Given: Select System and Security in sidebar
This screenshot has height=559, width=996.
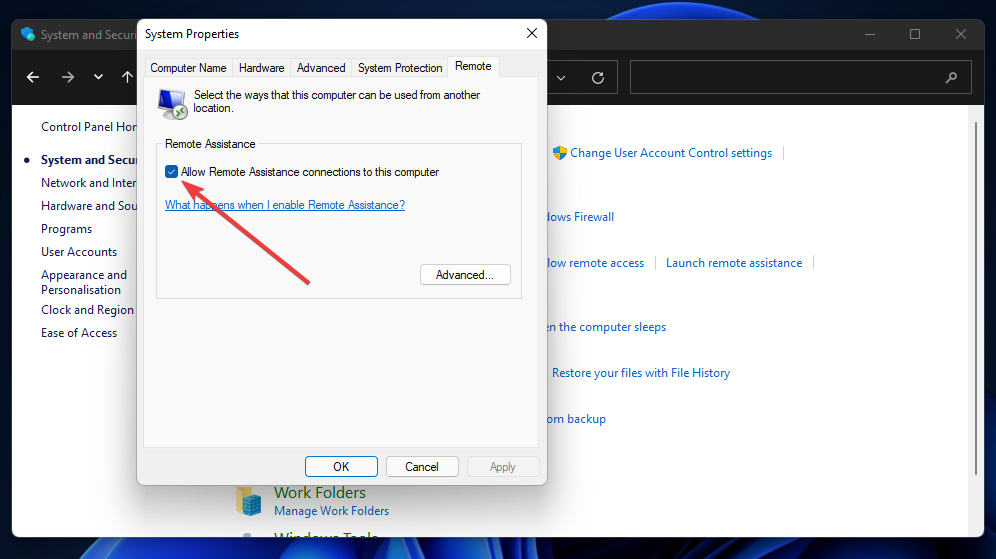Looking at the screenshot, I should point(89,159).
